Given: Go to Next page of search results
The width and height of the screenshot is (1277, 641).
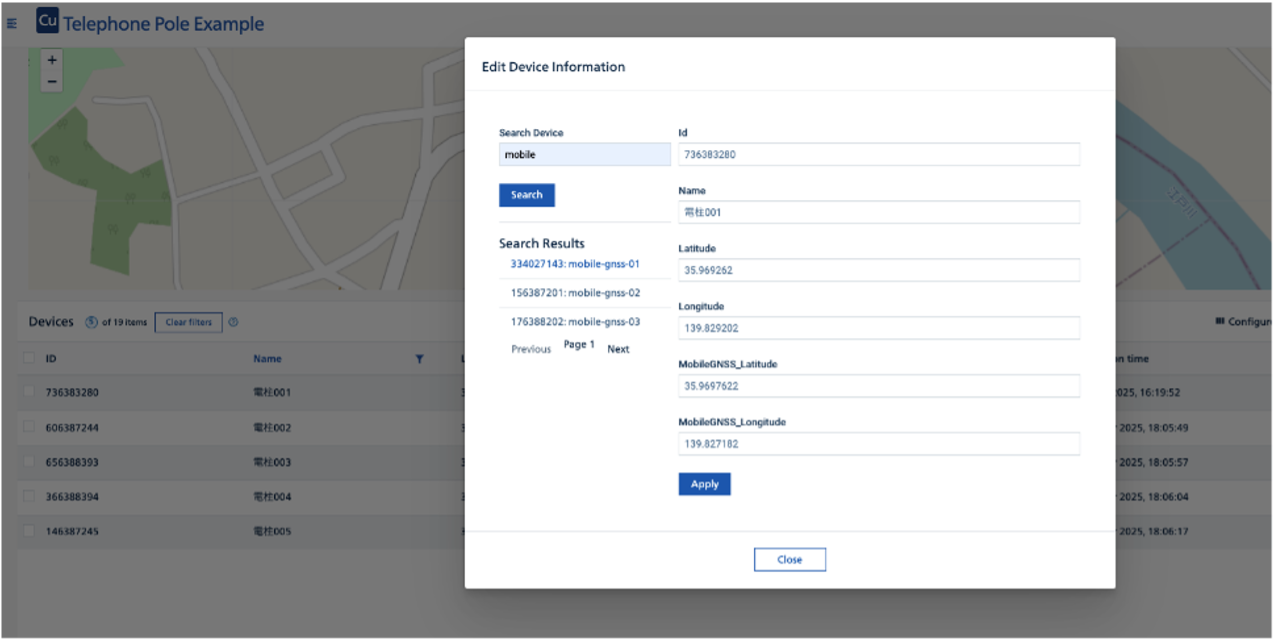Looking at the screenshot, I should pos(618,349).
